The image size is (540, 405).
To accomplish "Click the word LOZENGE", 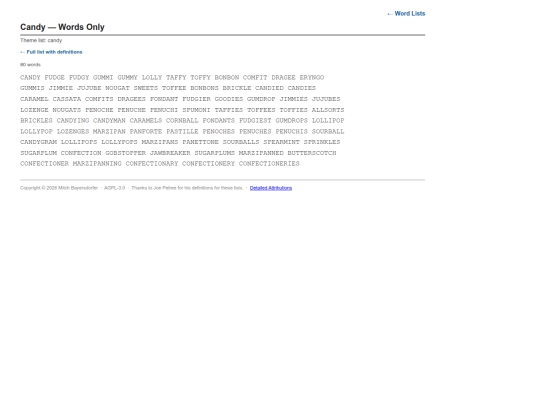I will [x=34, y=110].
